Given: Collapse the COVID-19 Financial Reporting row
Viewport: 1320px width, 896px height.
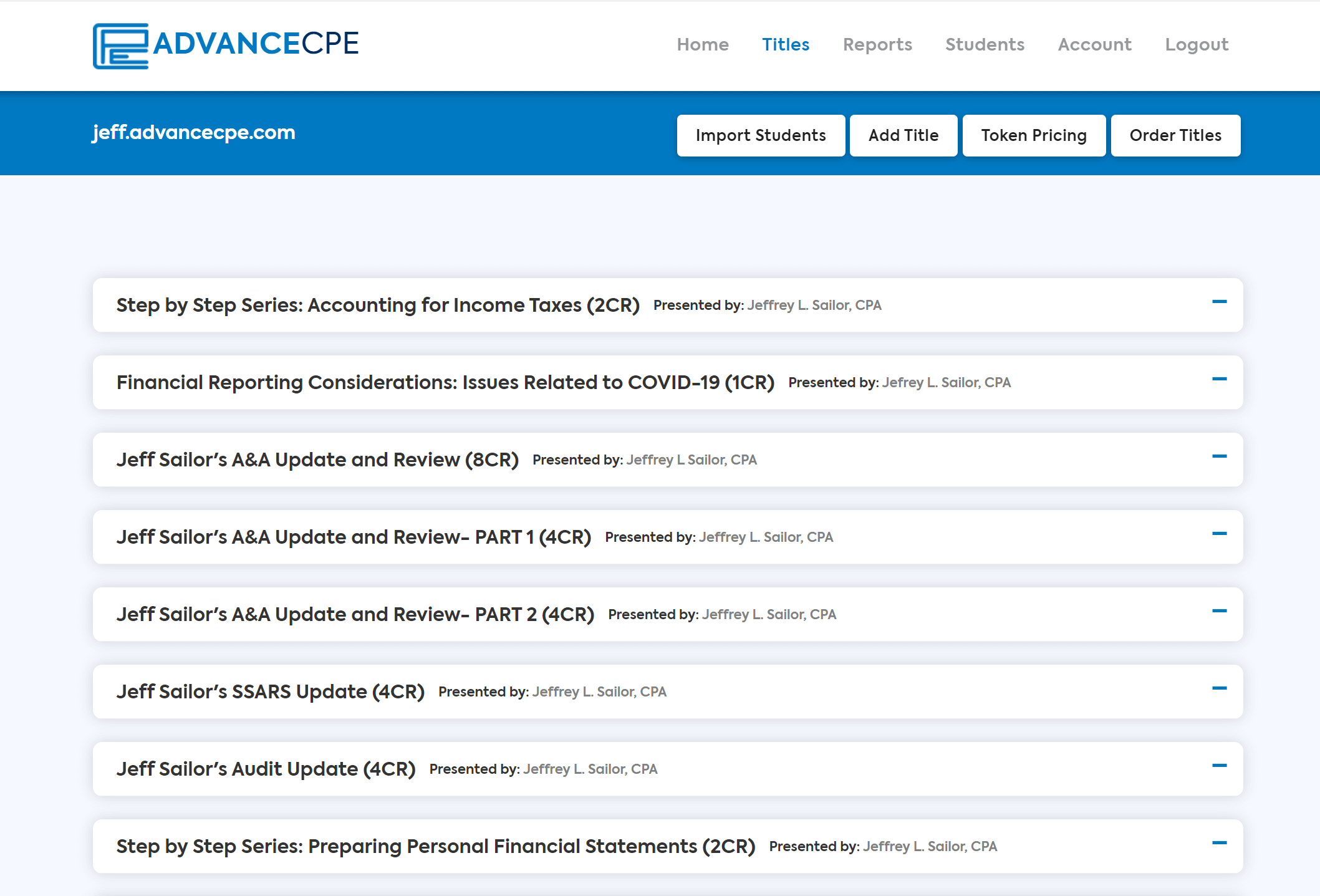Looking at the screenshot, I should 1219,380.
